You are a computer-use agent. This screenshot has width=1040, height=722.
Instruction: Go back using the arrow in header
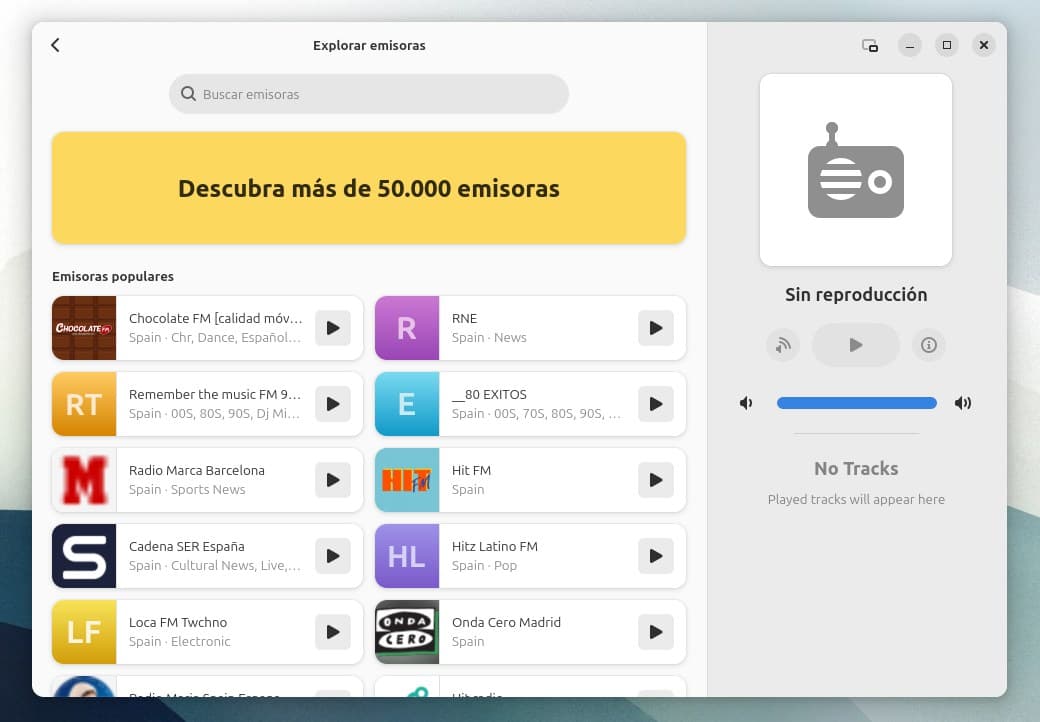pyautogui.click(x=55, y=45)
